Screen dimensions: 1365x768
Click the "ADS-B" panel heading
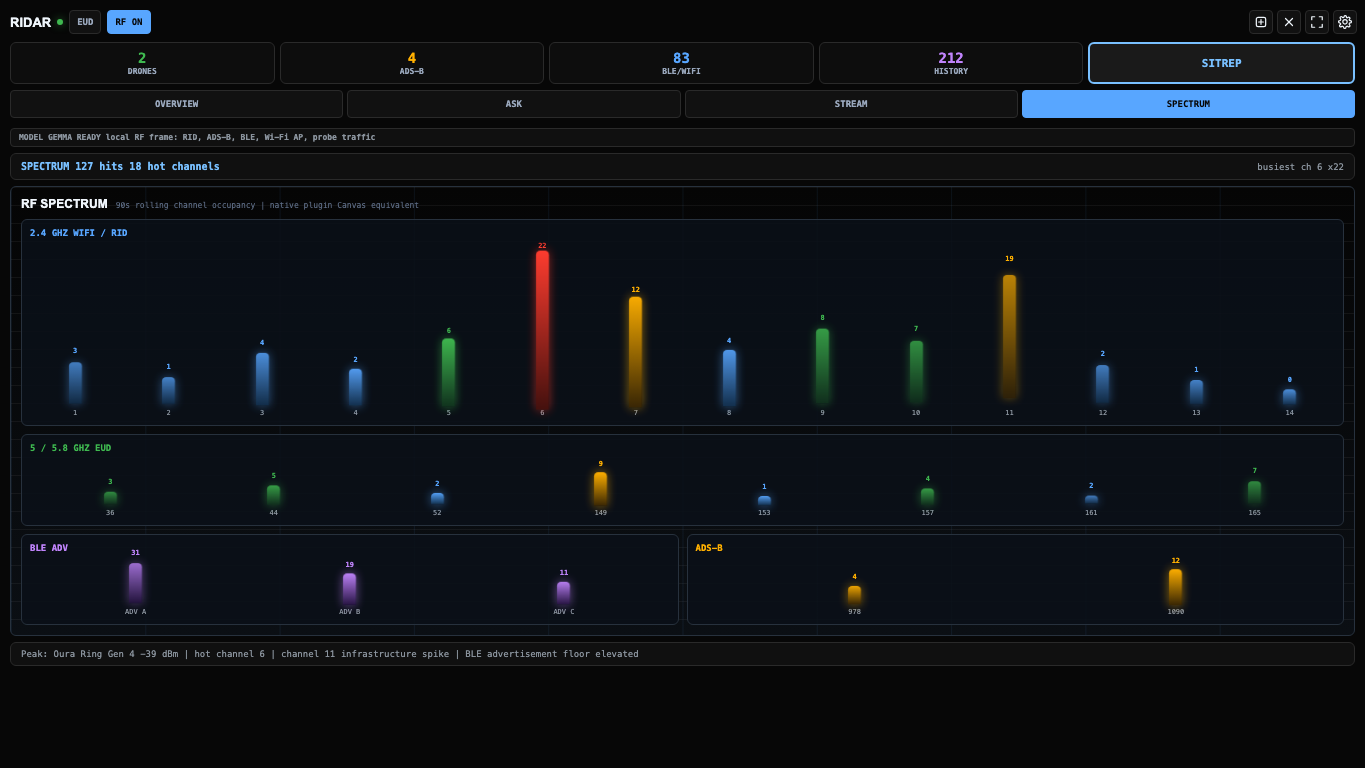point(709,548)
